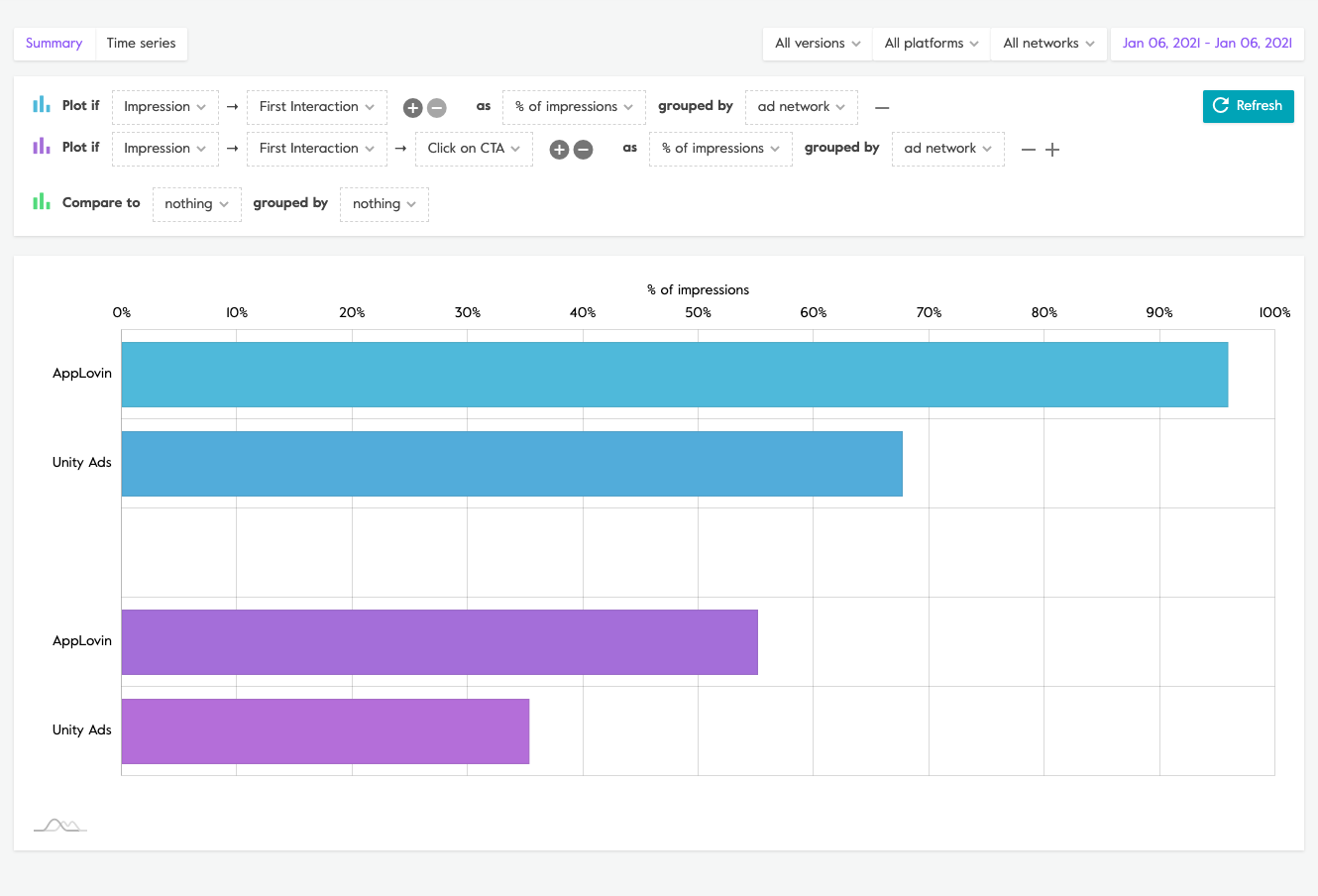Click the '% of impressions' axis title
Screen dimensions: 1318x896
(x=699, y=290)
